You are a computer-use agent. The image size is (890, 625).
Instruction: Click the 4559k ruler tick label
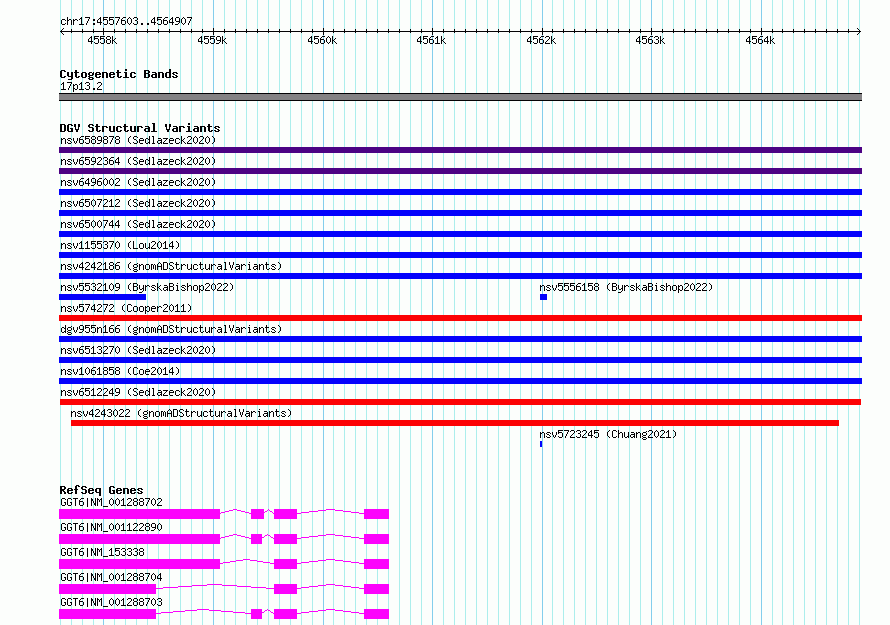[x=212, y=40]
